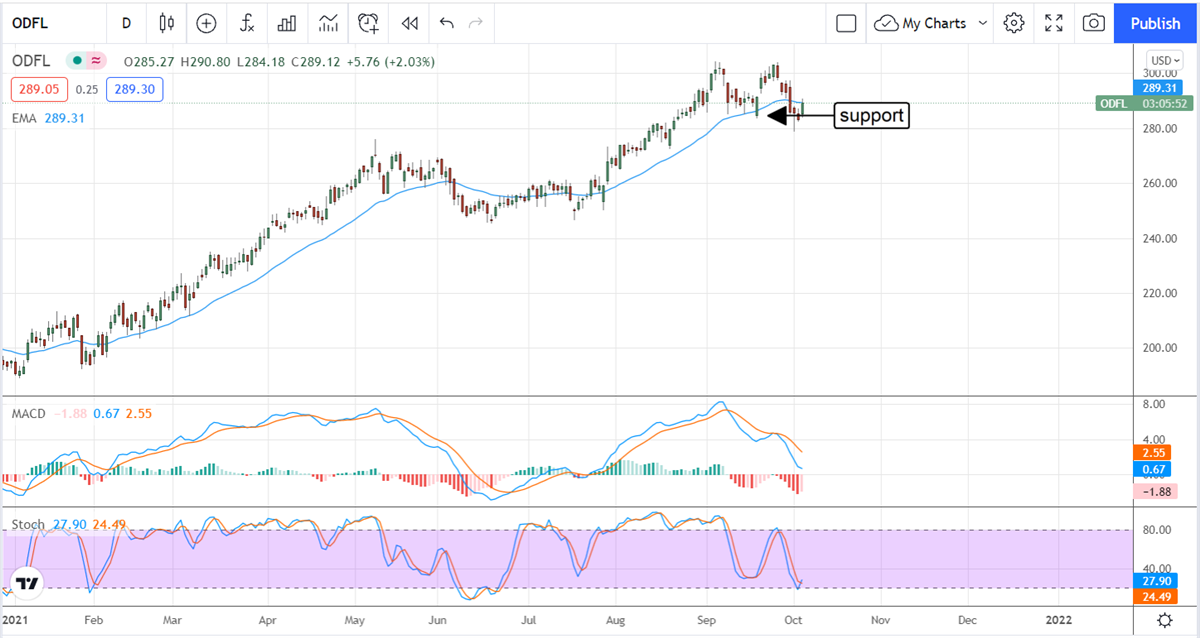The height and width of the screenshot is (638, 1200).
Task: Click the Feb label on time axis
Action: (x=92, y=620)
